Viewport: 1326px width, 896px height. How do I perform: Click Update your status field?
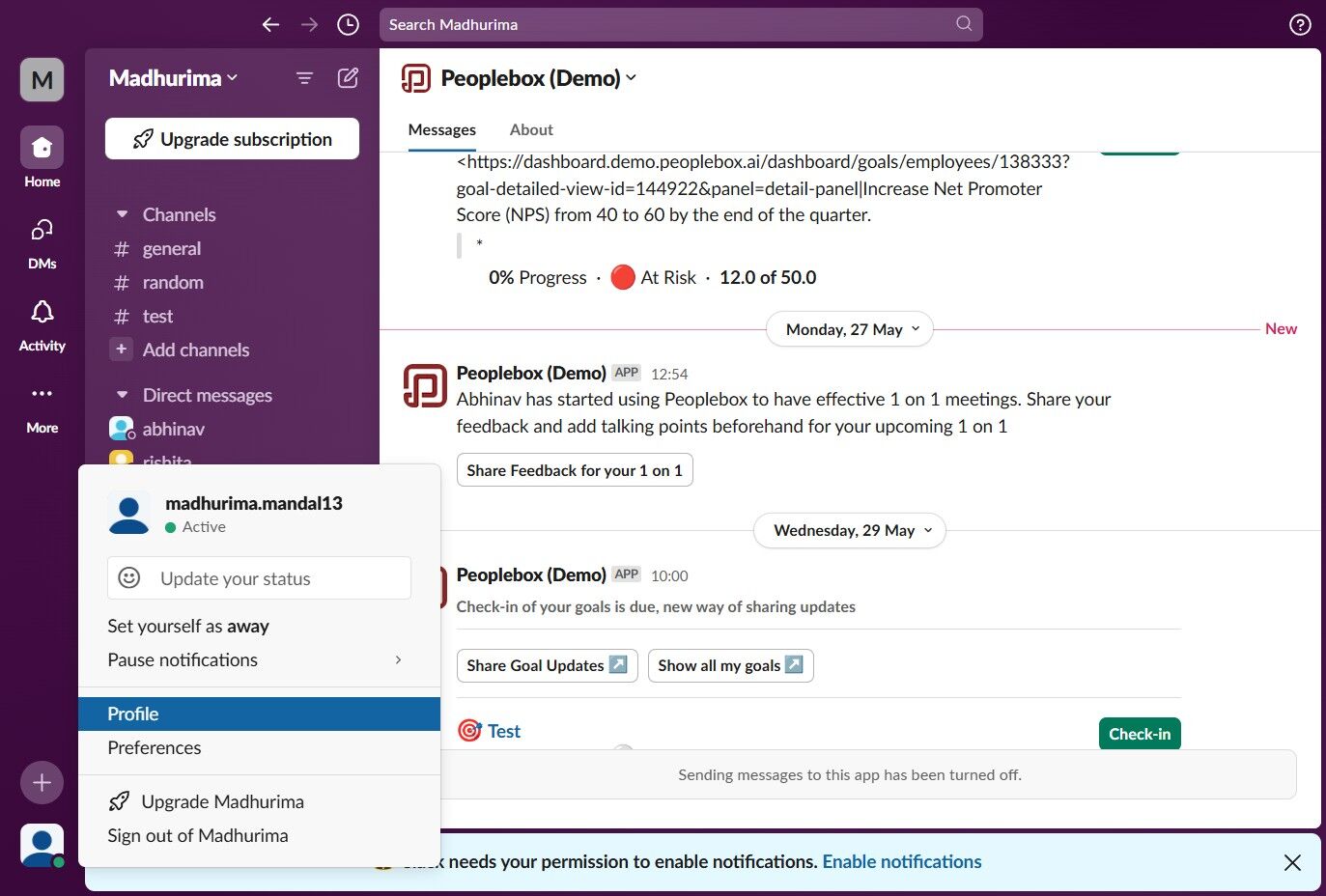(259, 578)
